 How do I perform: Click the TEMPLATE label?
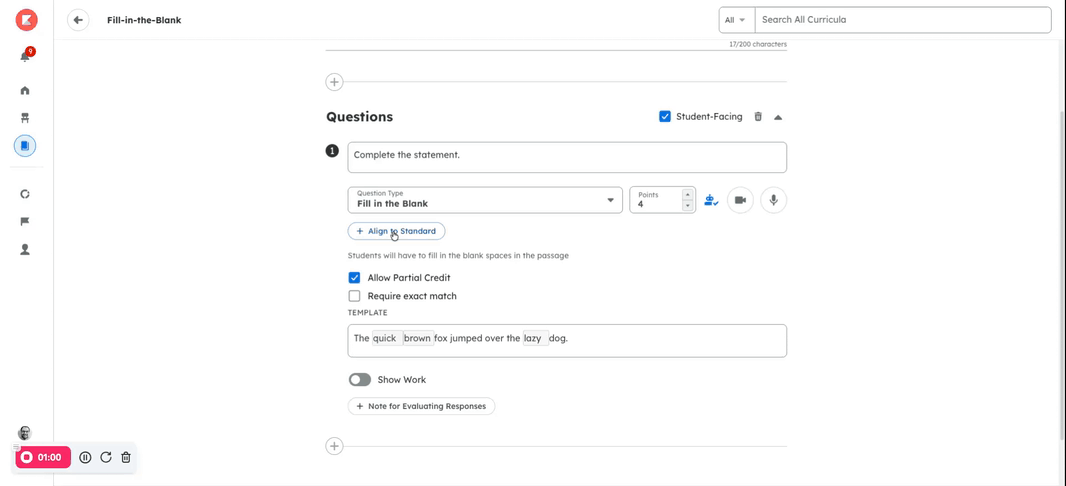[x=367, y=313]
